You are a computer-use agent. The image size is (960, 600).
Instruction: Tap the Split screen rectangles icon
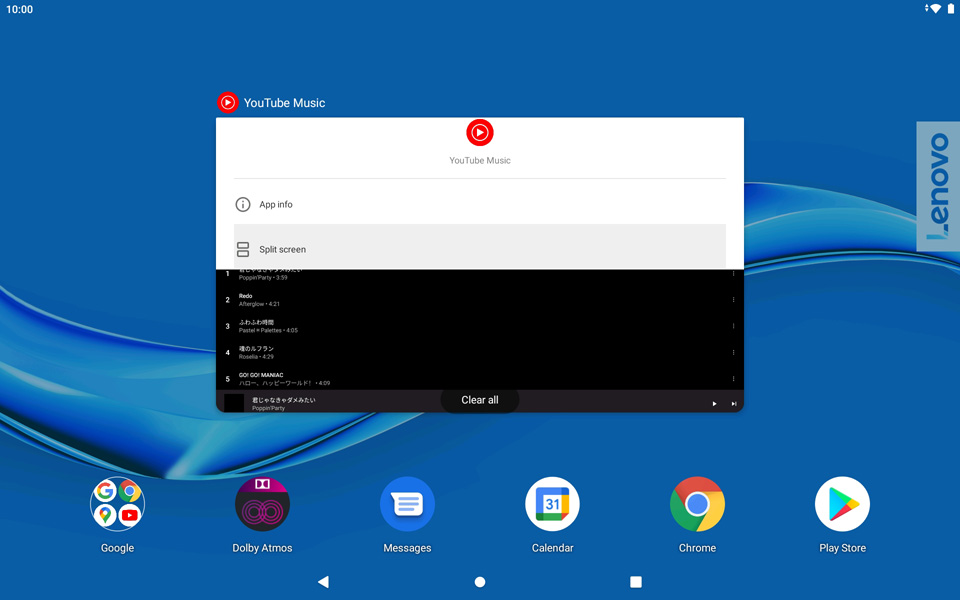click(243, 249)
